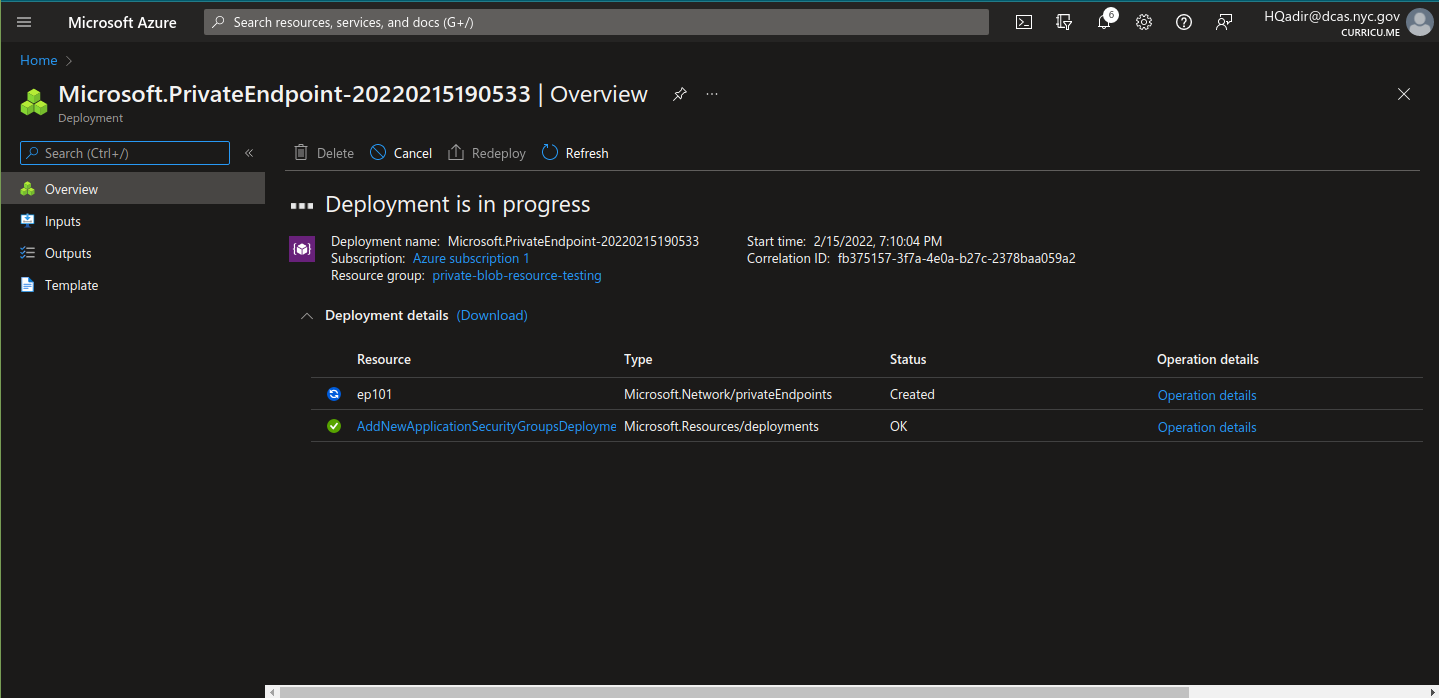Viewport: 1439px width, 698px height.
Task: Open the Help question mark icon
Action: click(1184, 22)
